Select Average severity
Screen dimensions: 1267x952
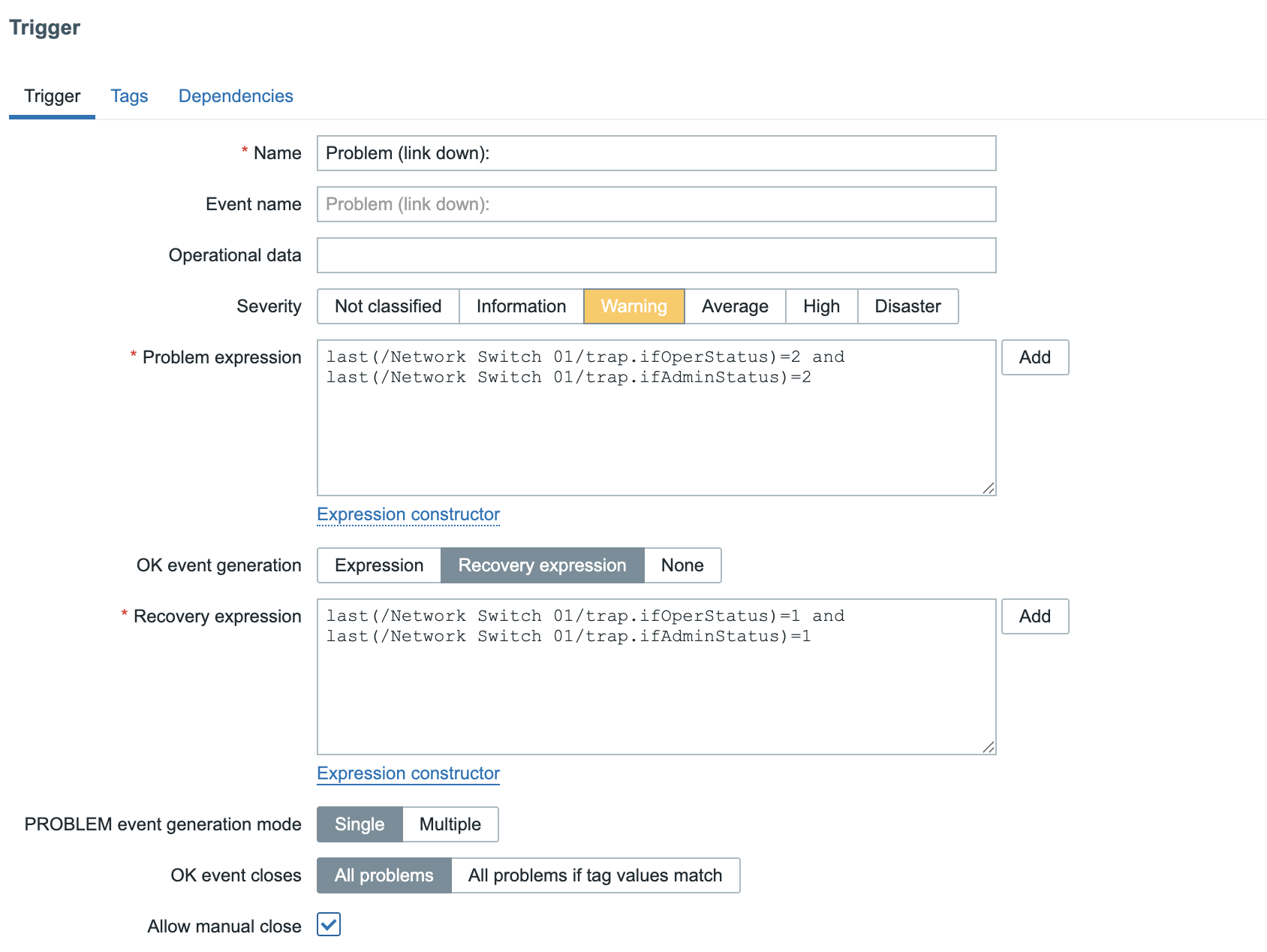[734, 306]
